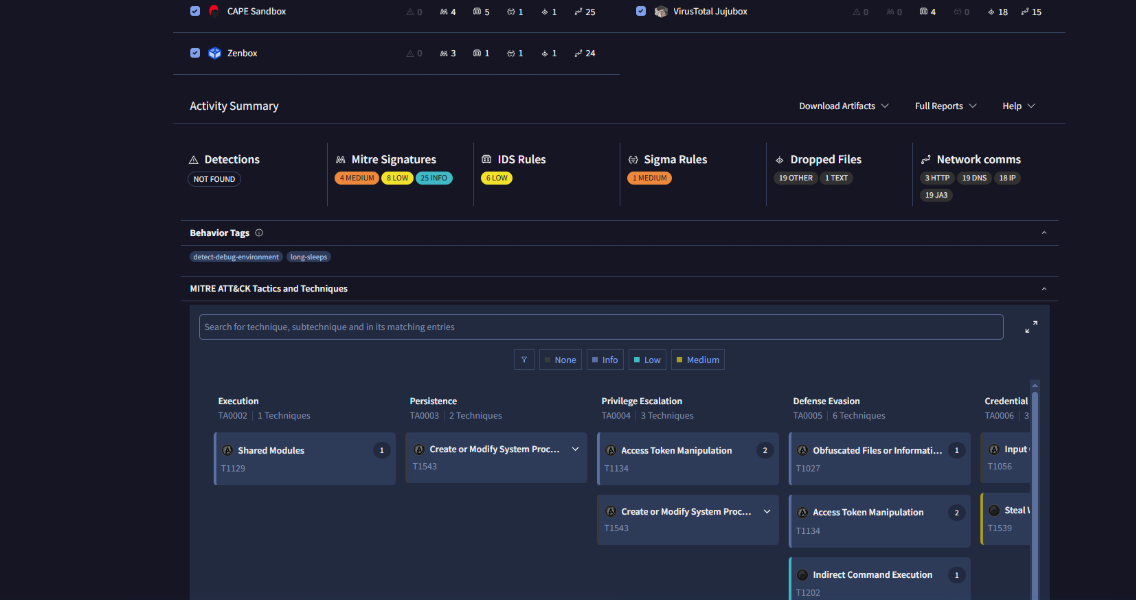Click the Shared Modules technique icon

click(x=227, y=451)
